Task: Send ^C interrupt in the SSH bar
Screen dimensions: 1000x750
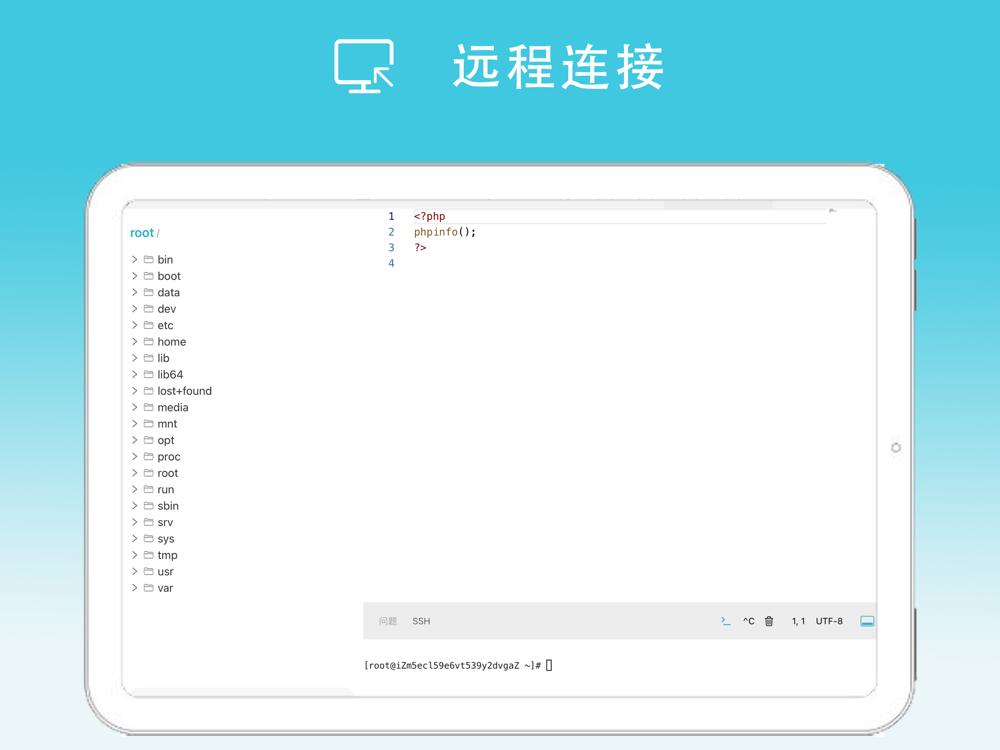Action: (749, 621)
